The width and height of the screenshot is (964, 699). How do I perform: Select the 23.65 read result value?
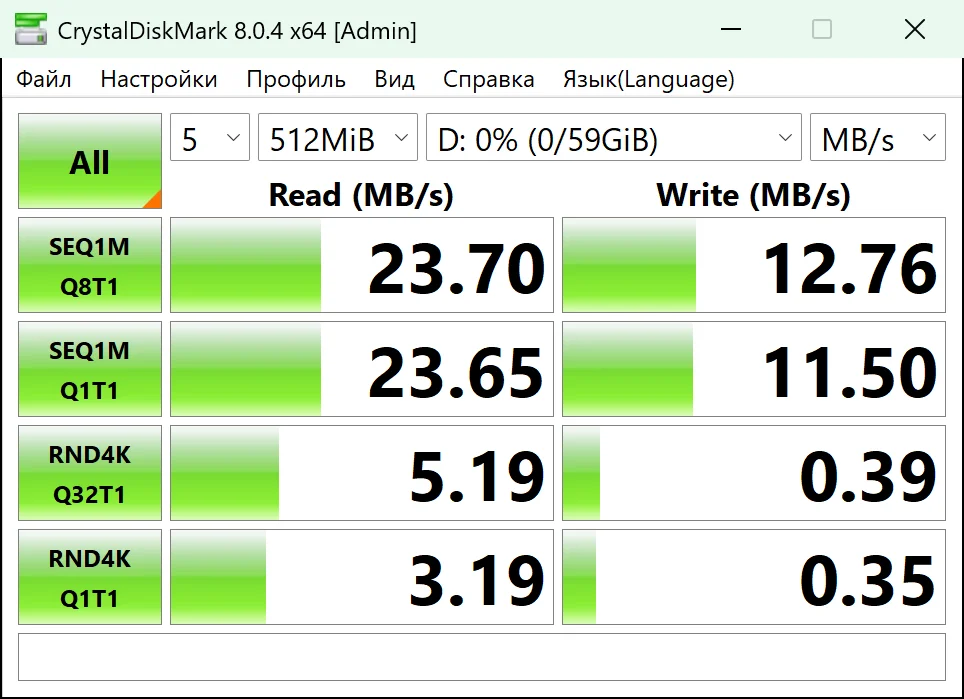click(362, 369)
